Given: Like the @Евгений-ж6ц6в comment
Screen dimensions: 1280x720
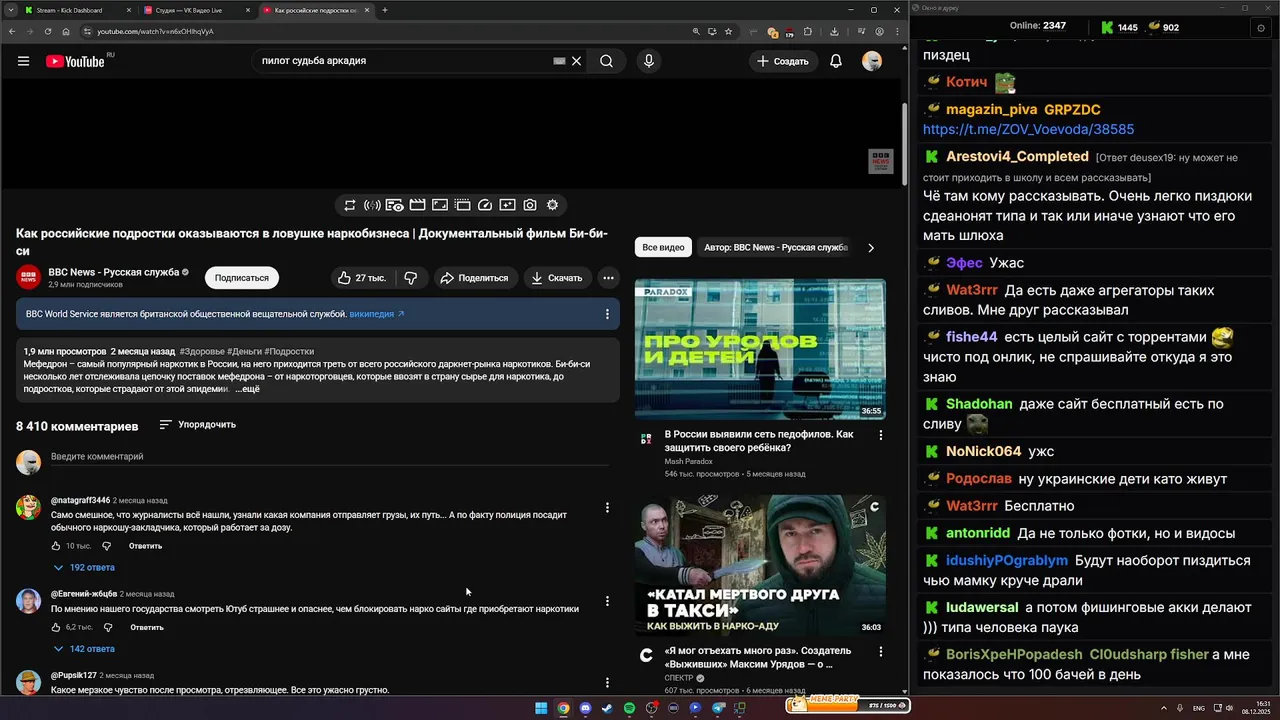Looking at the screenshot, I should (x=56, y=627).
